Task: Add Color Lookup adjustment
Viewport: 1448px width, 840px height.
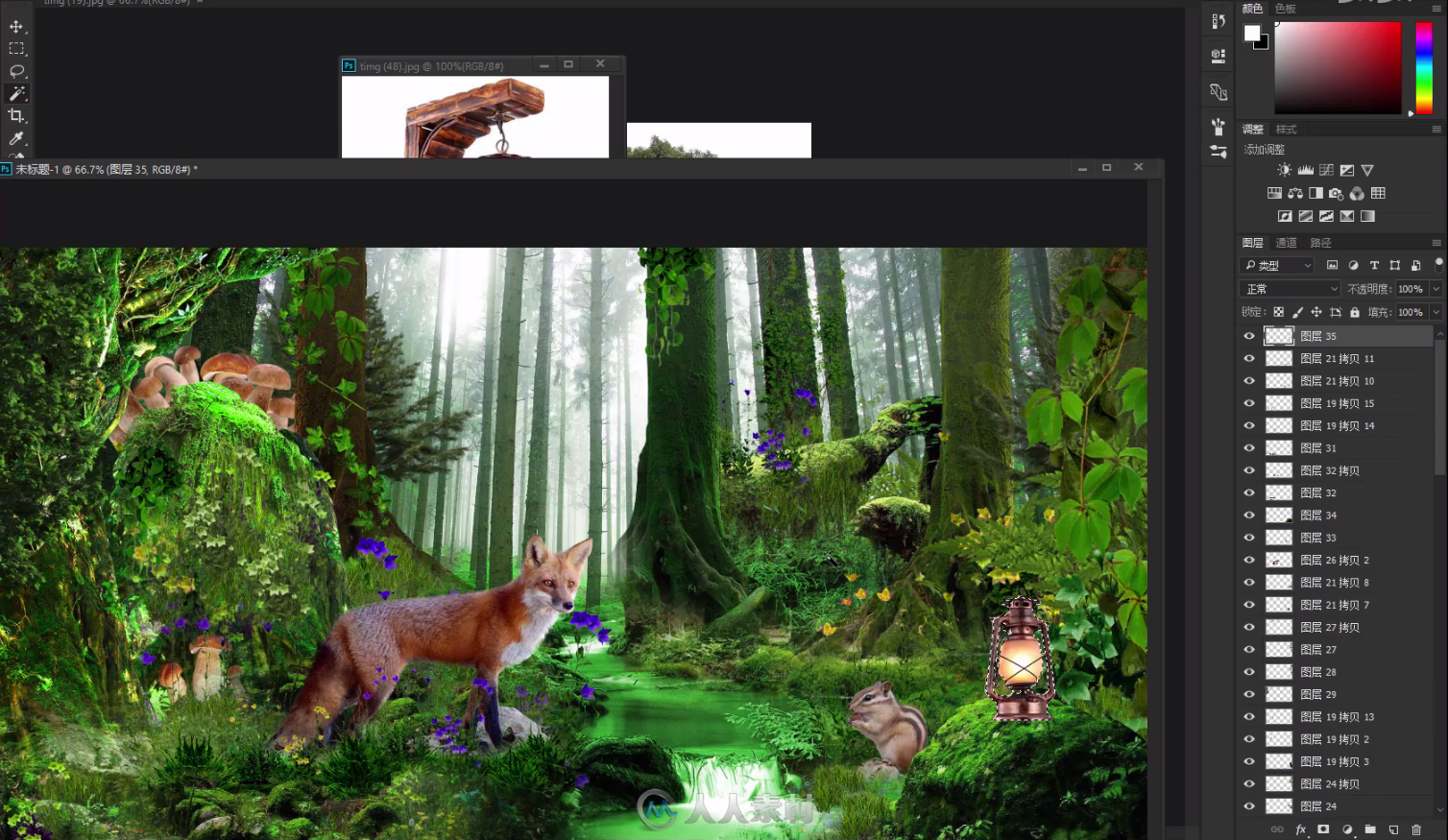Action: tap(1378, 193)
